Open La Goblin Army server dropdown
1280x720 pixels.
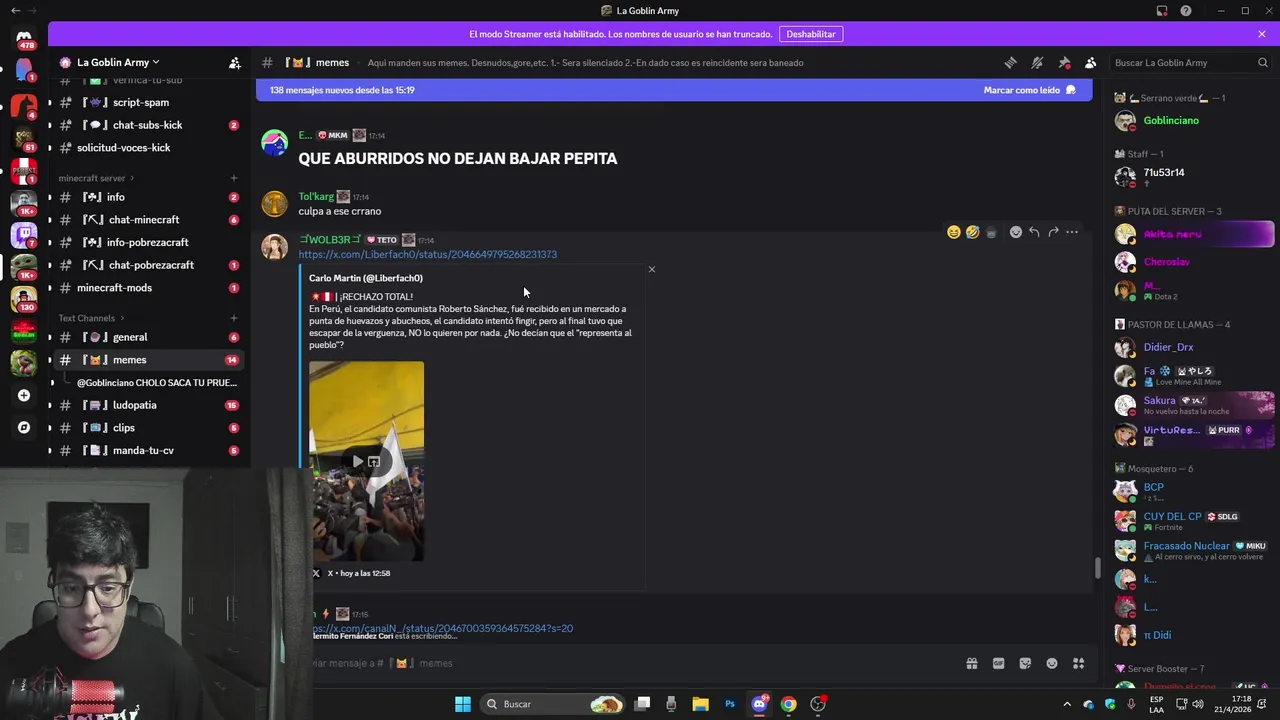118,62
